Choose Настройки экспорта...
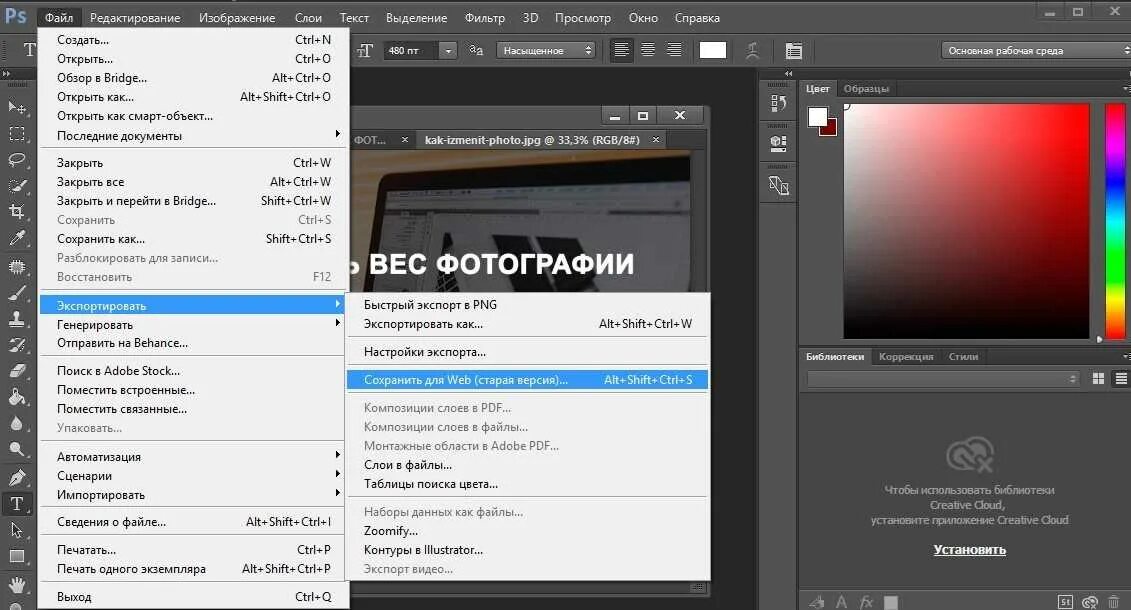The height and width of the screenshot is (610, 1131). [x=527, y=352]
